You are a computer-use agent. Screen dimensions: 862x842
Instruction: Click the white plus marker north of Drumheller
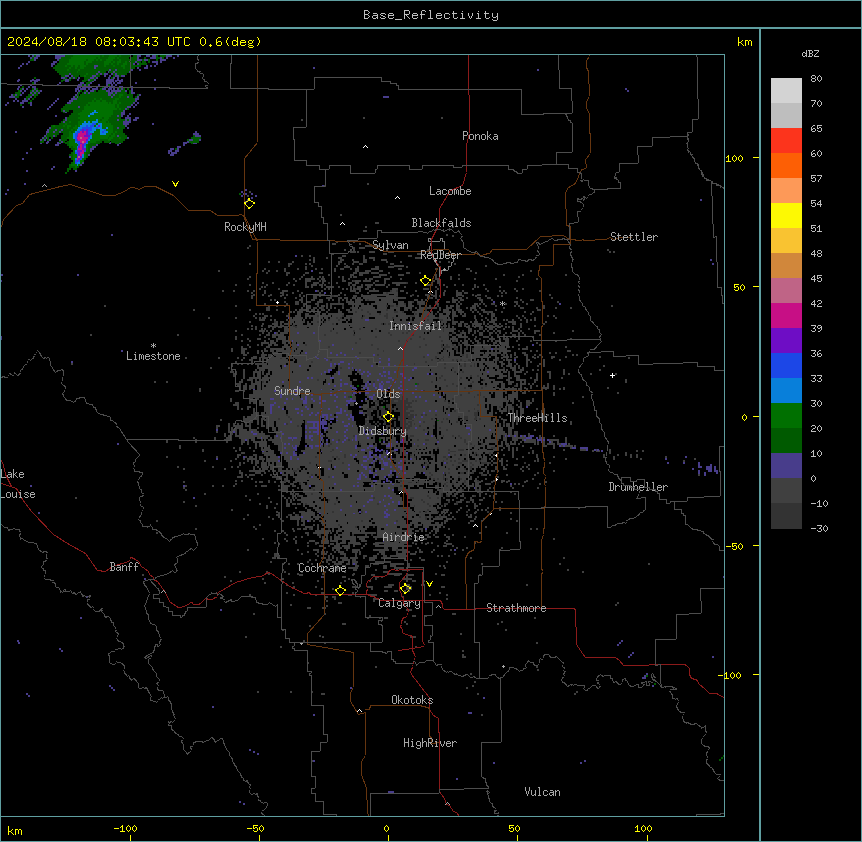[x=612, y=375]
